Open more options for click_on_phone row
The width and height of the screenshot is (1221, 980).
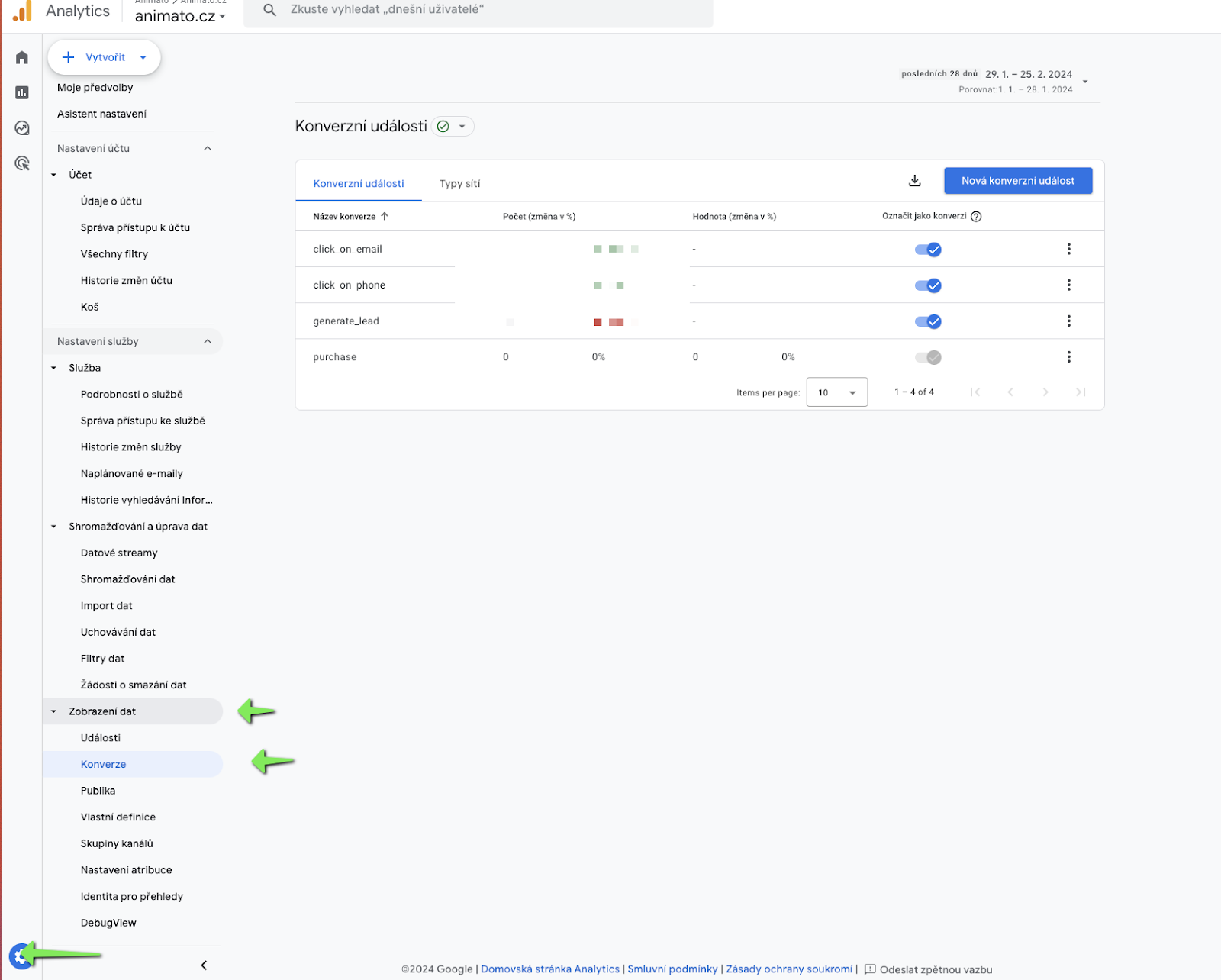[1068, 285]
